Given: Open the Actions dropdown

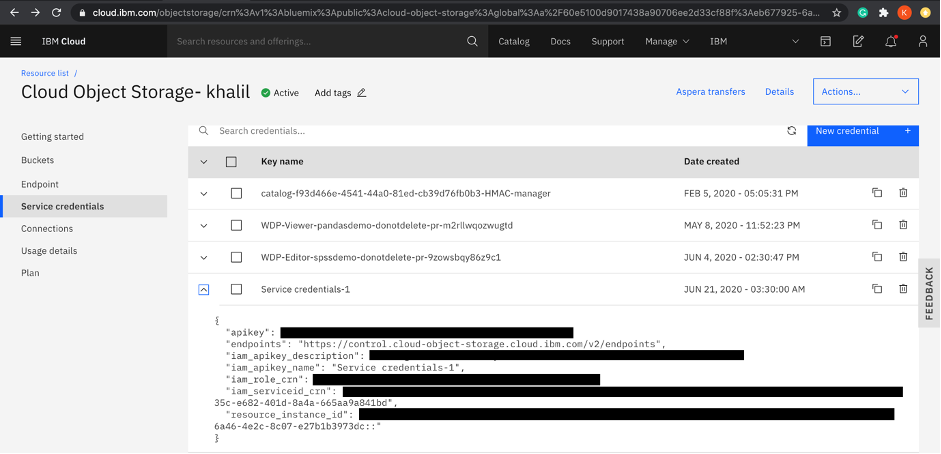Looking at the screenshot, I should point(865,92).
